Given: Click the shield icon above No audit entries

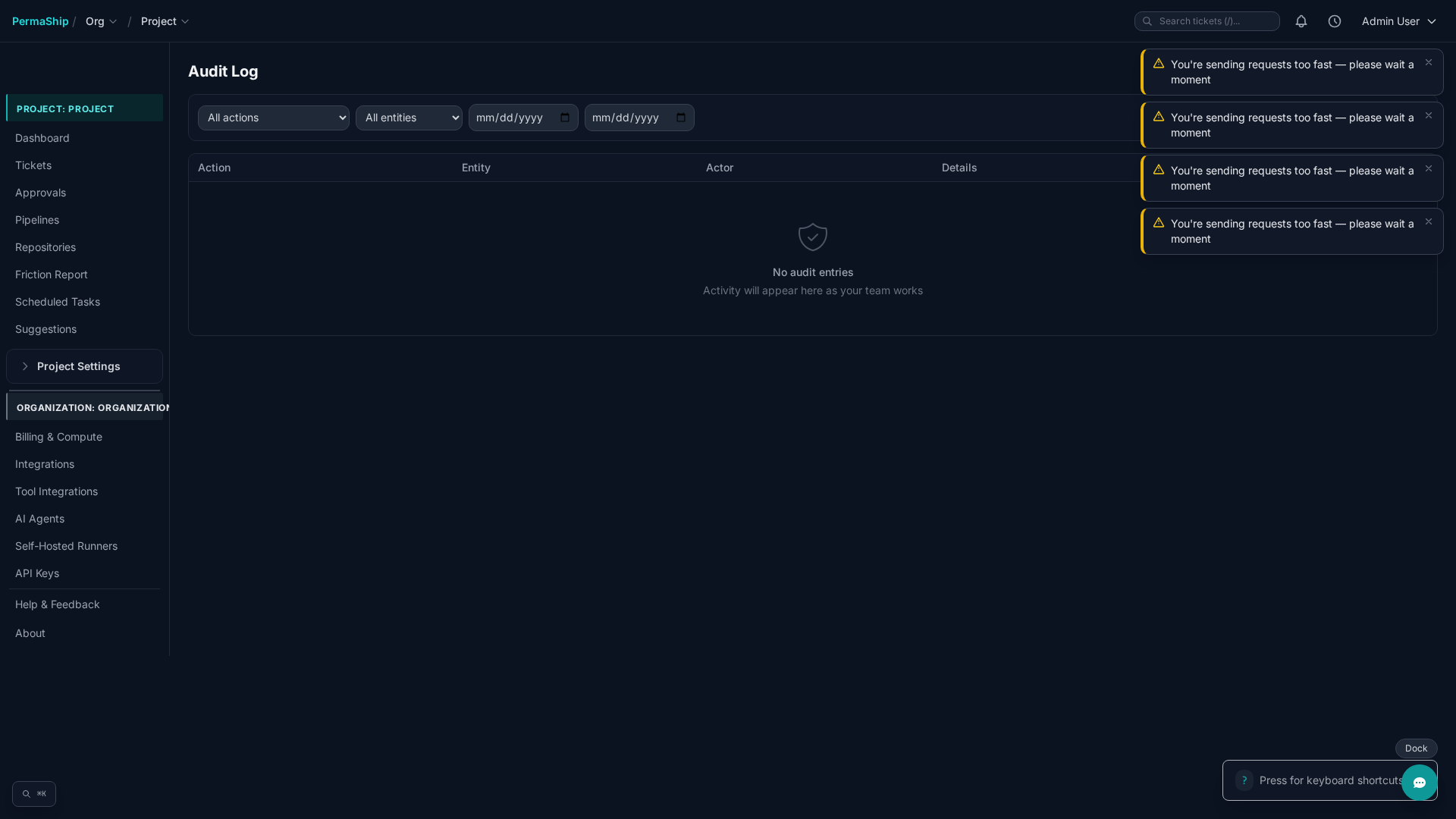Looking at the screenshot, I should (812, 237).
